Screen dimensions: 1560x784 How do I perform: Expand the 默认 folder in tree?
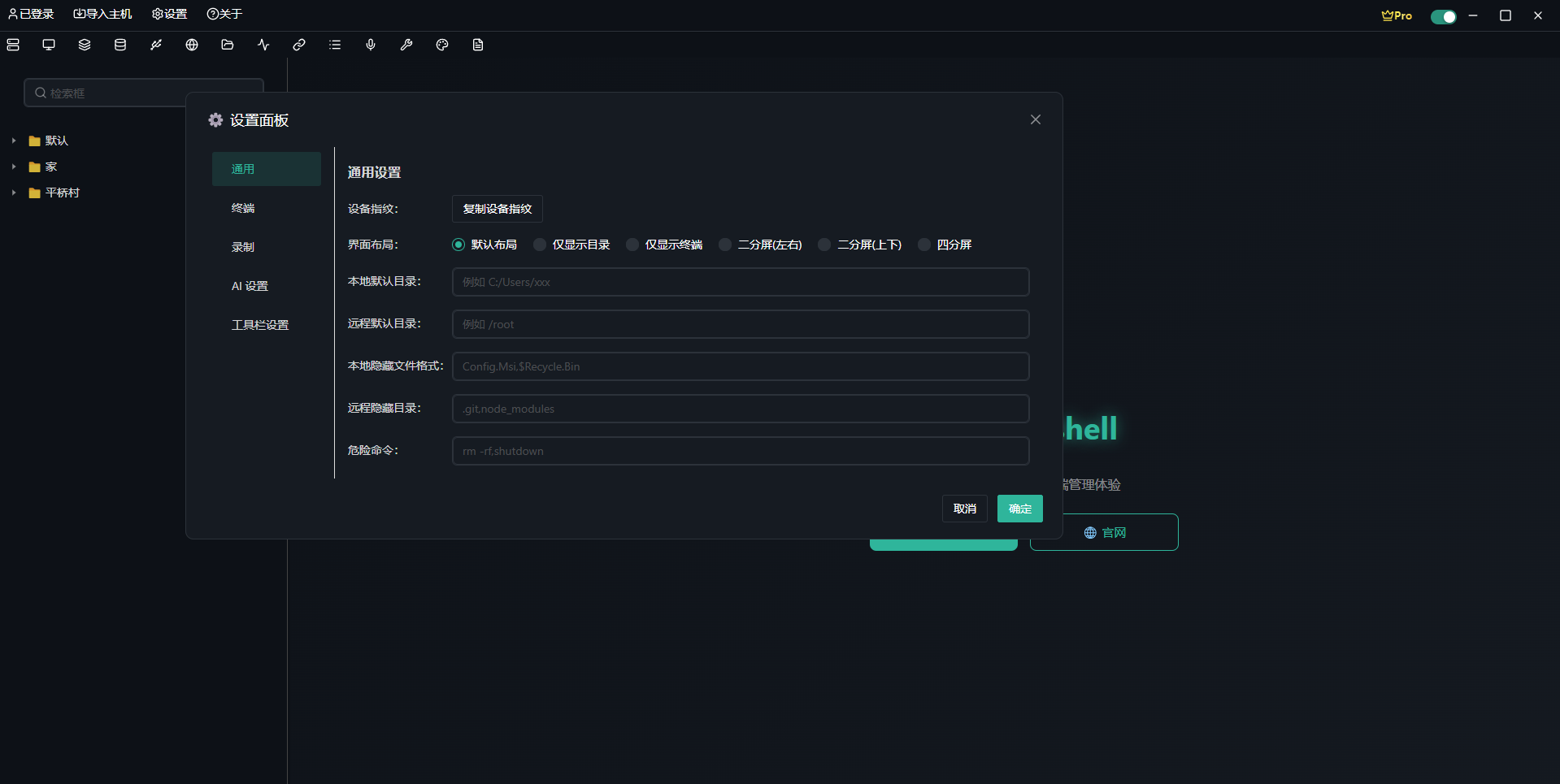point(14,141)
